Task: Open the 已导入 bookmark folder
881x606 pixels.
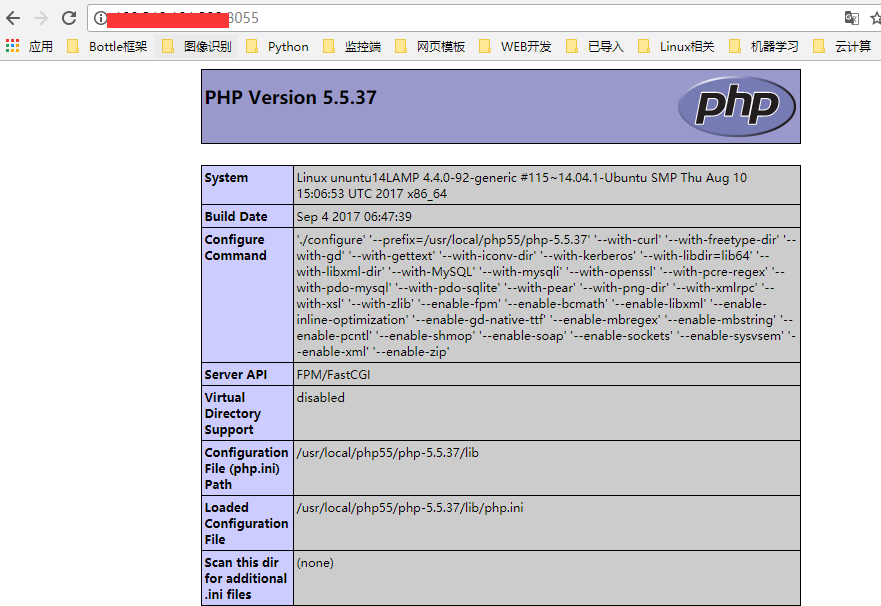Action: tap(595, 47)
